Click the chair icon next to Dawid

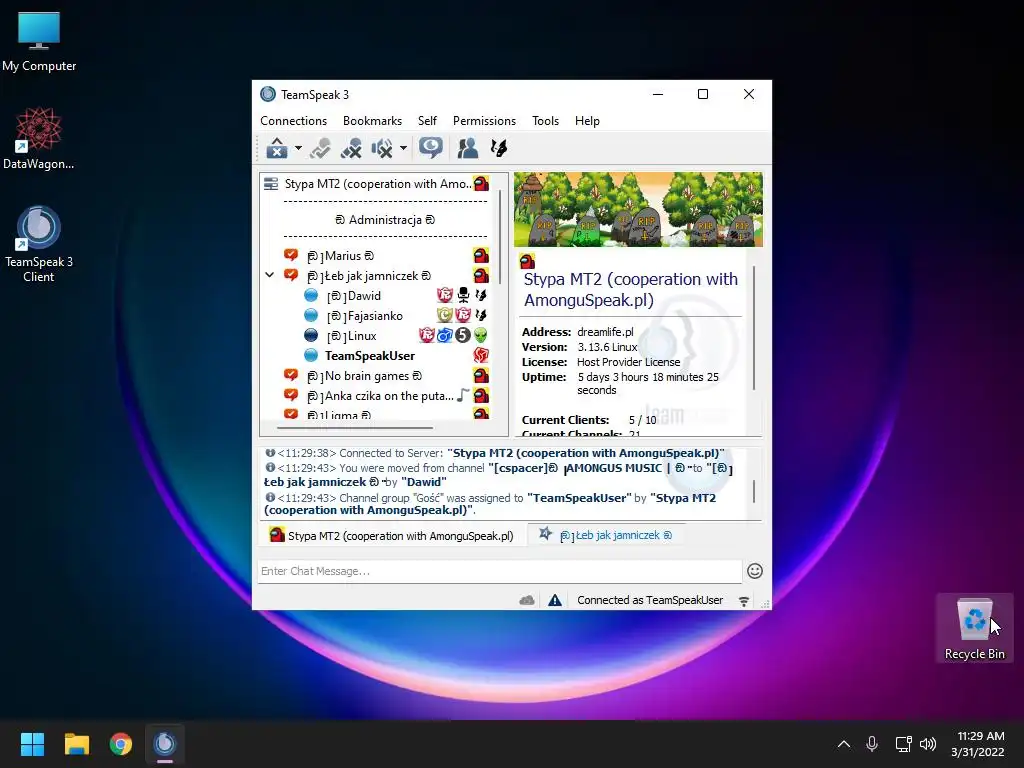[463, 295]
